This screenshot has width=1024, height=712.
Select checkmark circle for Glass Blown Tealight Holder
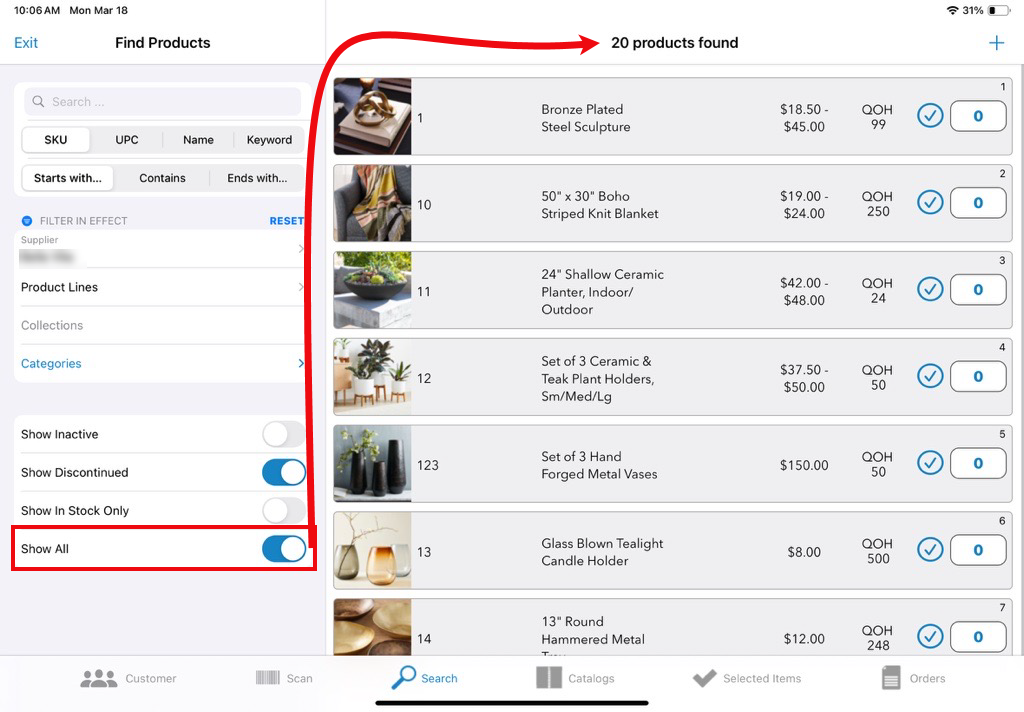coord(930,550)
